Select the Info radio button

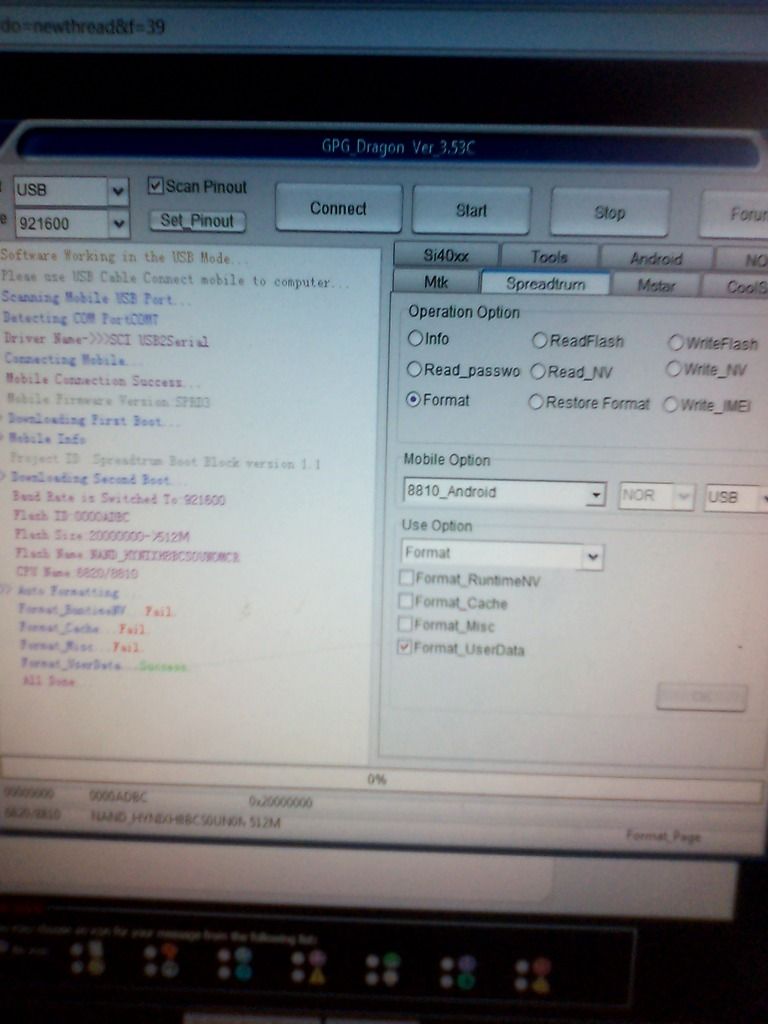coord(415,339)
